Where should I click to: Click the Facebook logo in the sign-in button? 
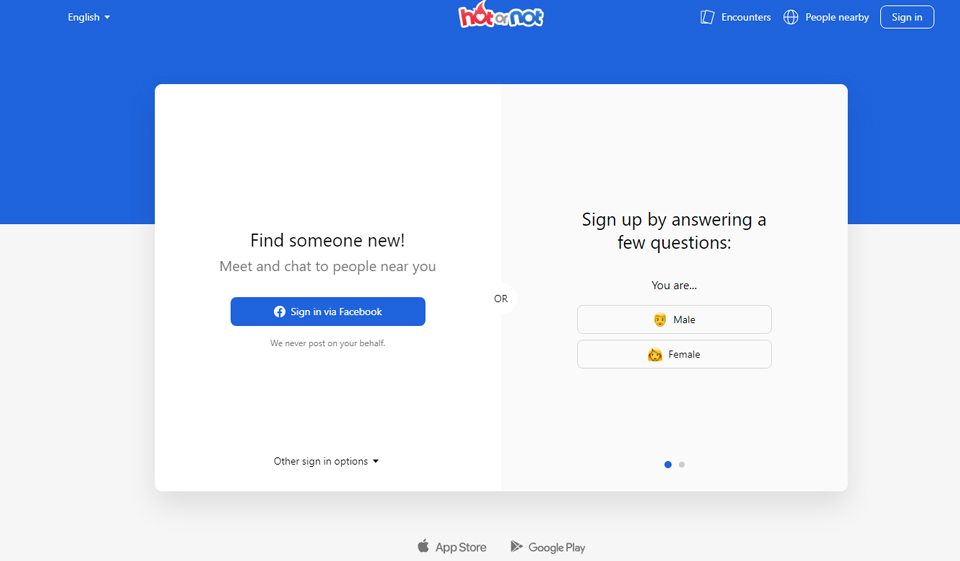click(x=280, y=312)
